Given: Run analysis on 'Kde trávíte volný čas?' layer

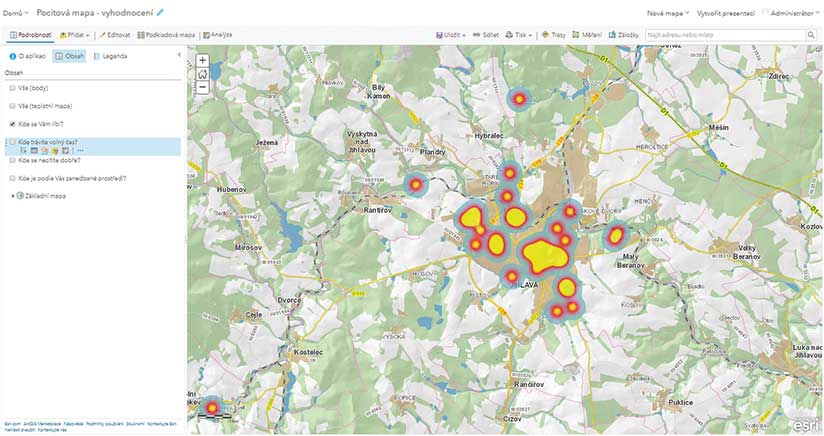Looking at the screenshot, I should pos(65,151).
